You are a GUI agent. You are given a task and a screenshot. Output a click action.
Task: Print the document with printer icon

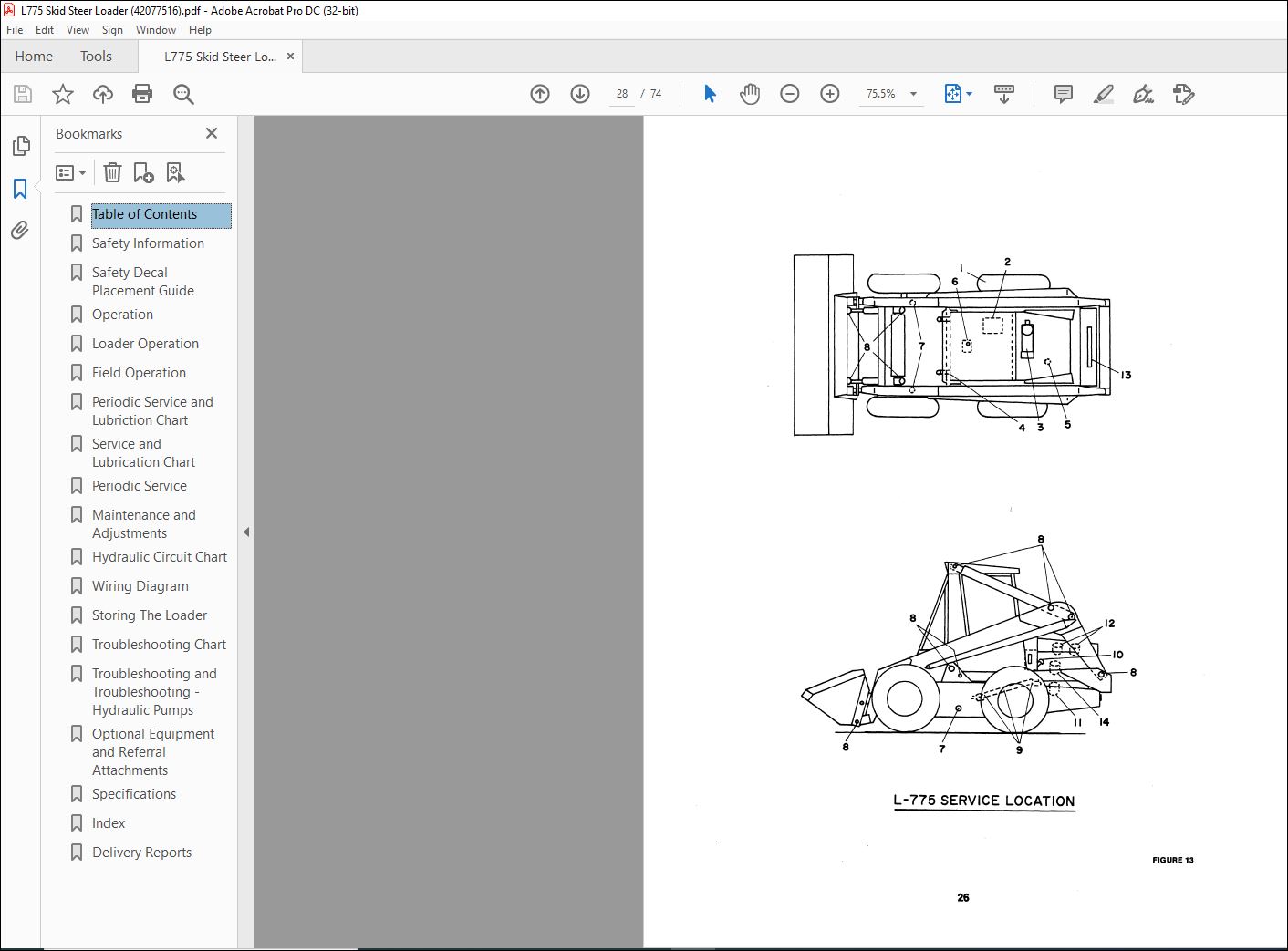click(142, 94)
